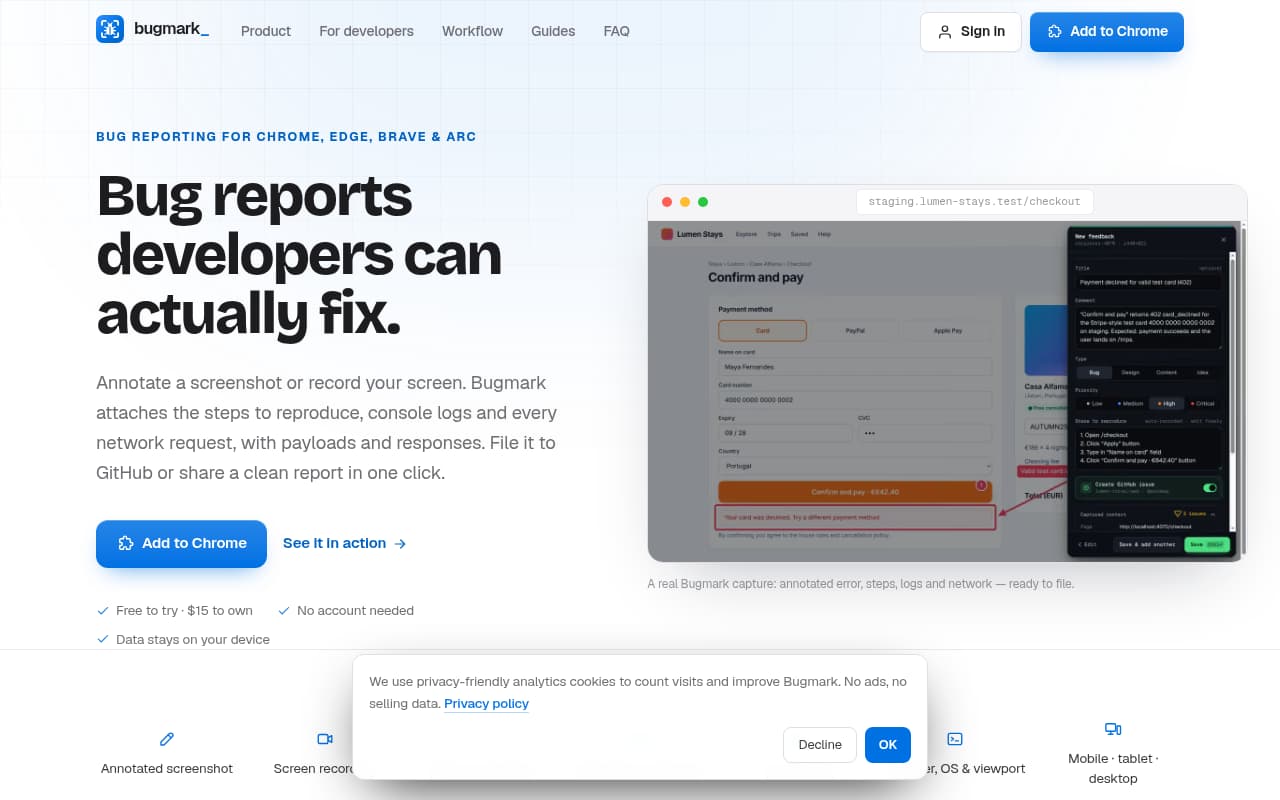Click the feedback Comment text area

point(1149,328)
